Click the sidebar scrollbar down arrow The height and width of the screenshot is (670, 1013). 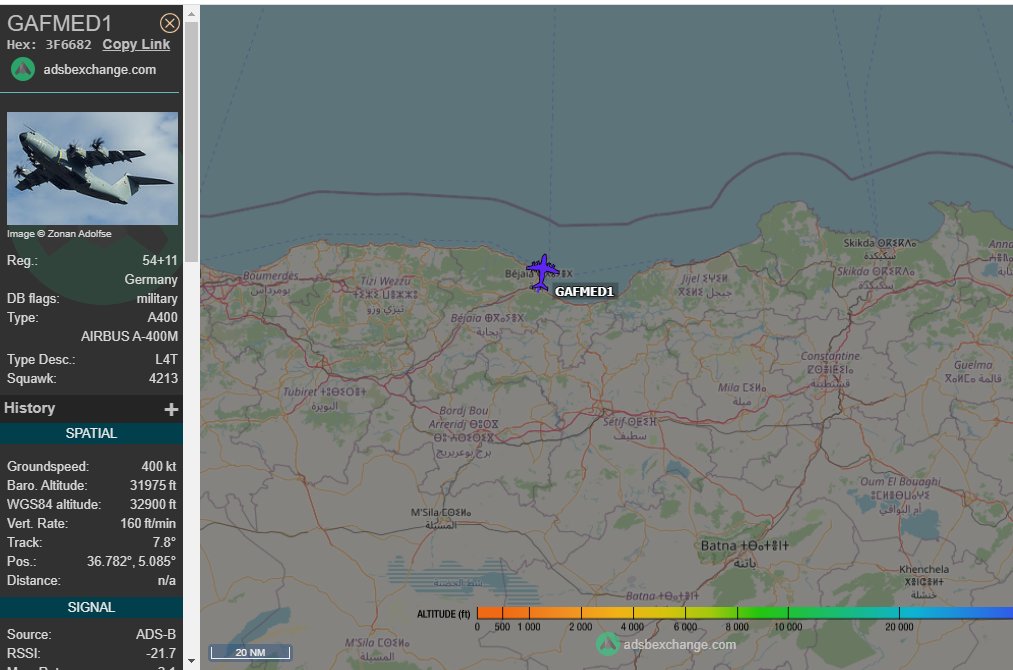(191, 661)
